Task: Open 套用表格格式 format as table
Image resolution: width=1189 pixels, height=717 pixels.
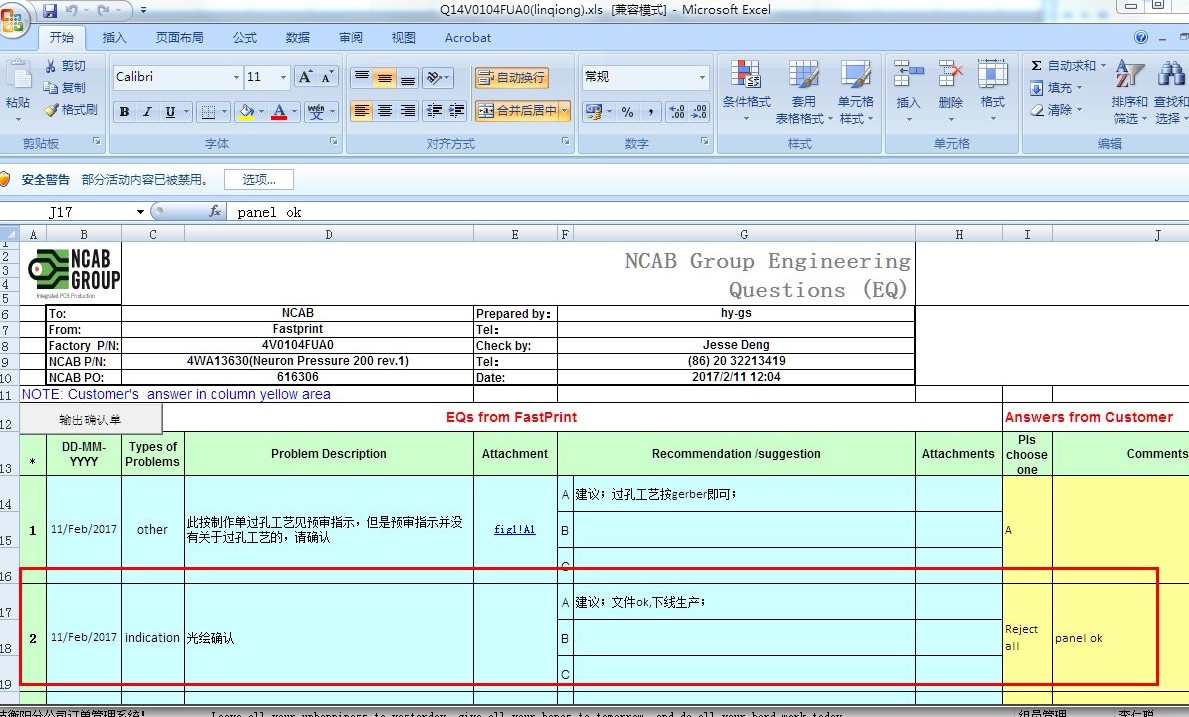Action: pyautogui.click(x=804, y=91)
